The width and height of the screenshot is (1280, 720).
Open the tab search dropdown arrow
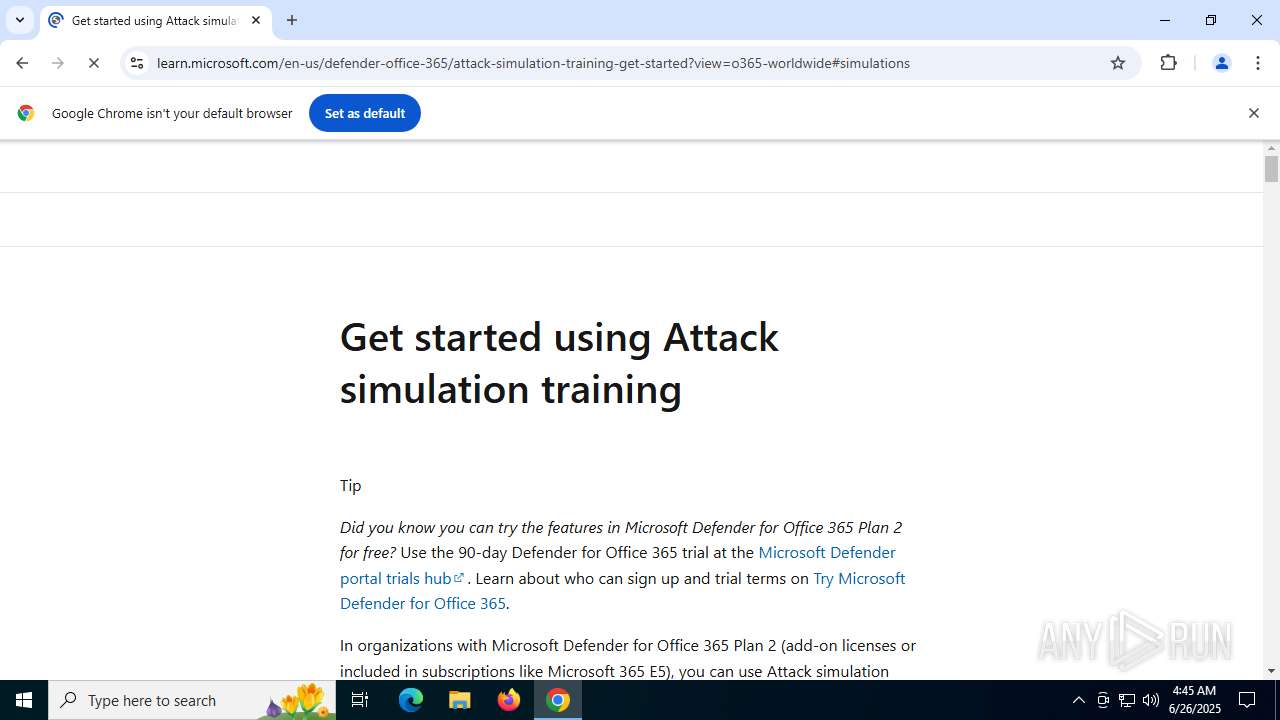(19, 20)
